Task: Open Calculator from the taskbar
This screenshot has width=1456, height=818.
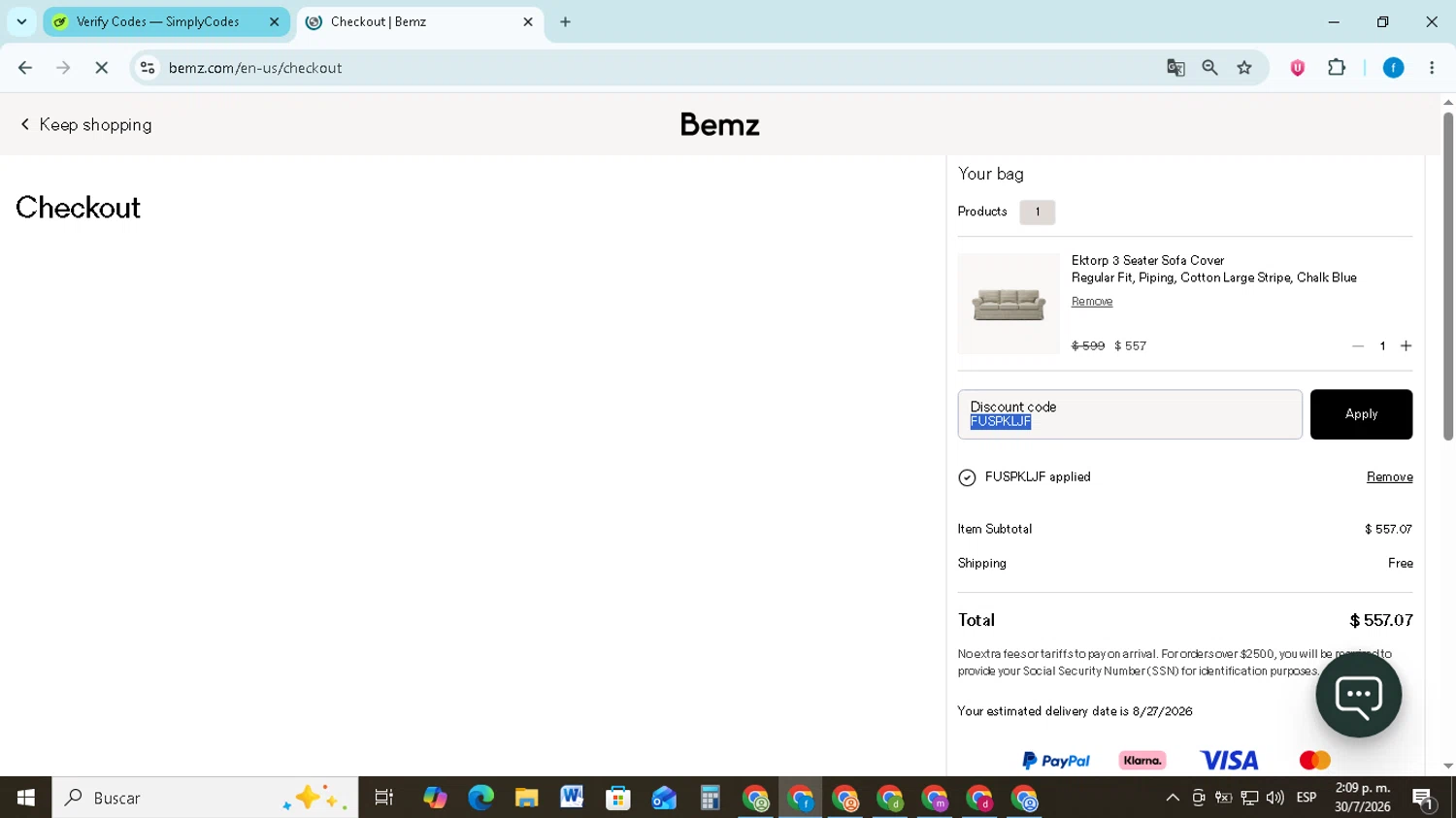Action: click(x=710, y=798)
